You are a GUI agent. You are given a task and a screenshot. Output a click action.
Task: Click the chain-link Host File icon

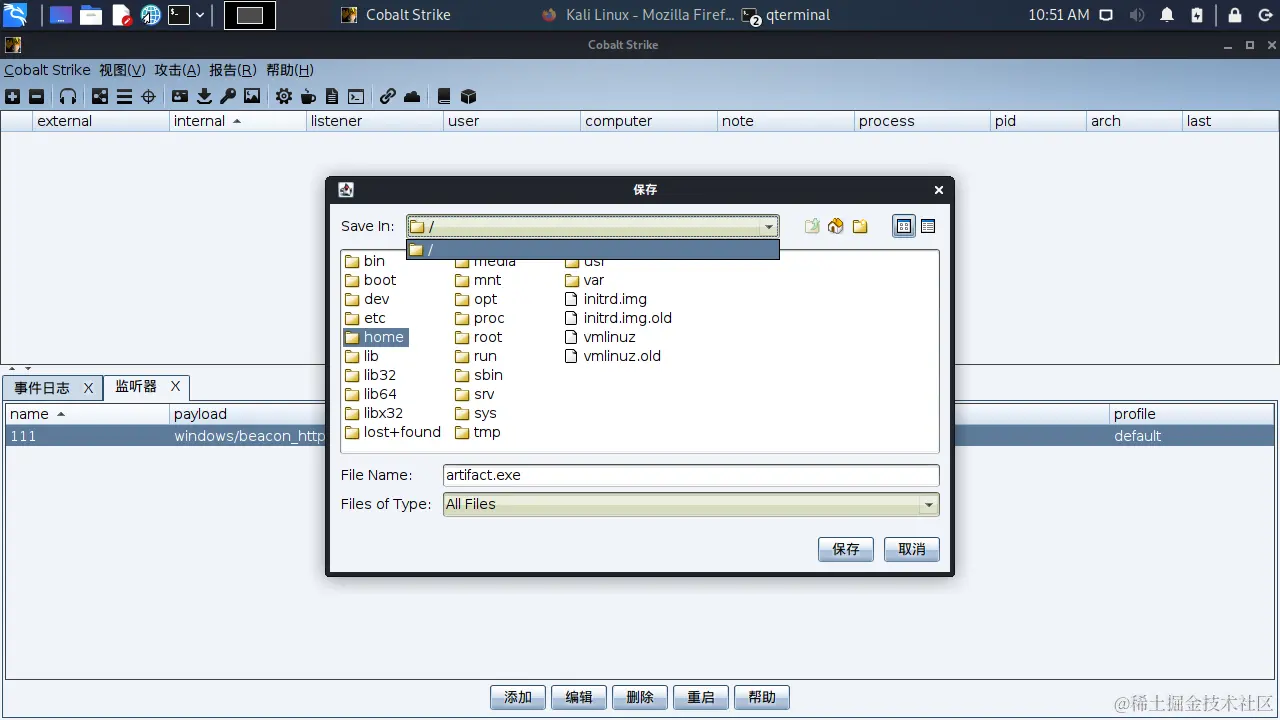(x=387, y=97)
